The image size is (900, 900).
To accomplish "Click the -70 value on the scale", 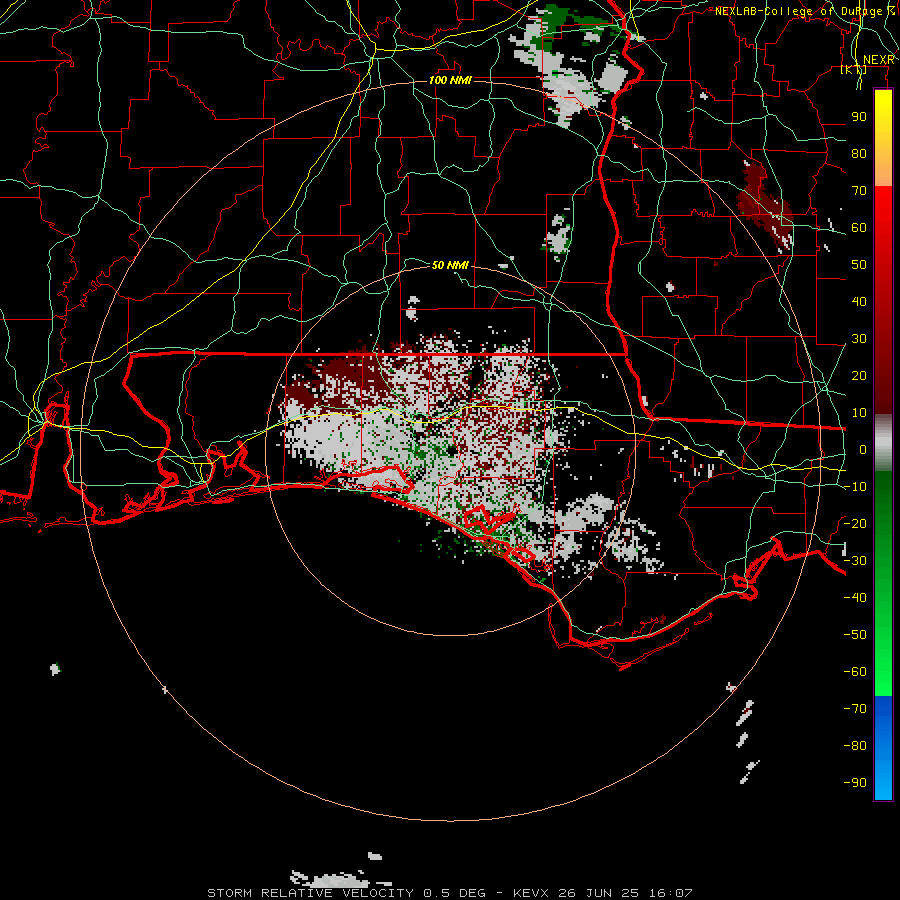I will [855, 709].
